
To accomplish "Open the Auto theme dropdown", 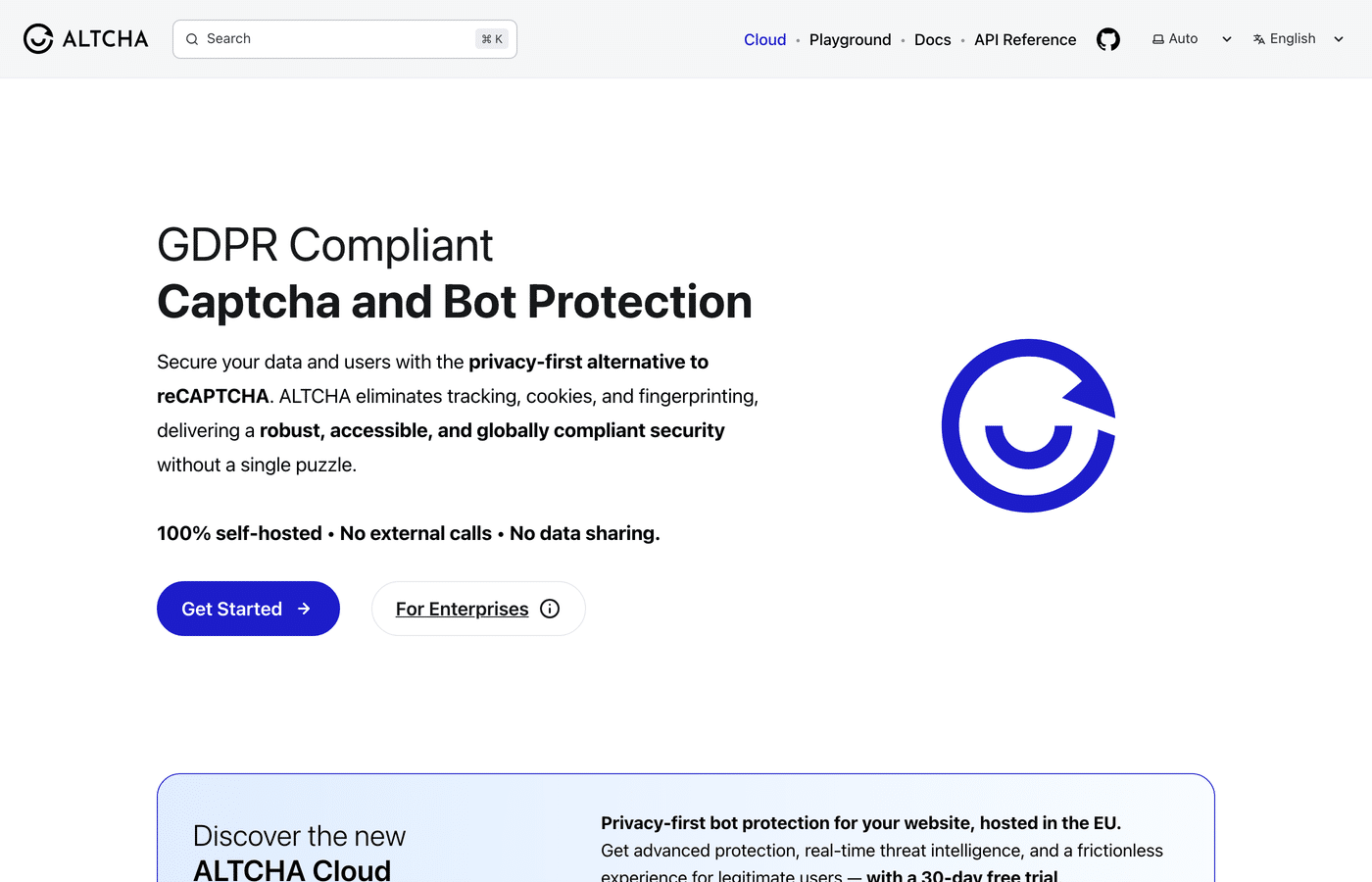I will [1193, 39].
